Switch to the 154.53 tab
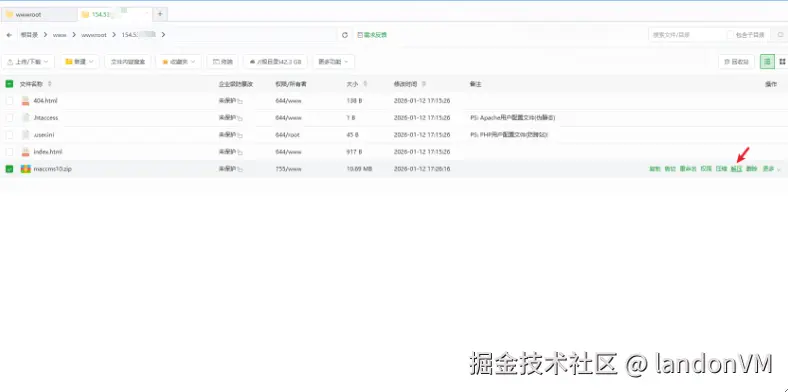The height and width of the screenshot is (392, 788). coord(115,14)
